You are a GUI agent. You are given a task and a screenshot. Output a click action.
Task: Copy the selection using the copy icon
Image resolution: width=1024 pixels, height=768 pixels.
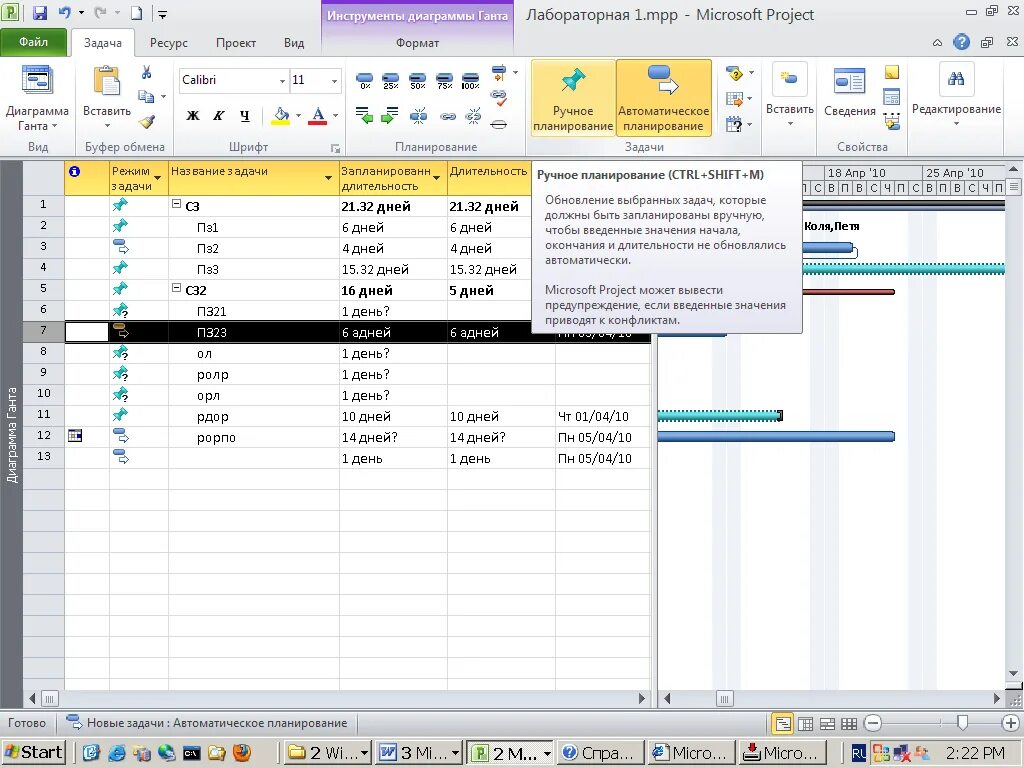click(146, 96)
